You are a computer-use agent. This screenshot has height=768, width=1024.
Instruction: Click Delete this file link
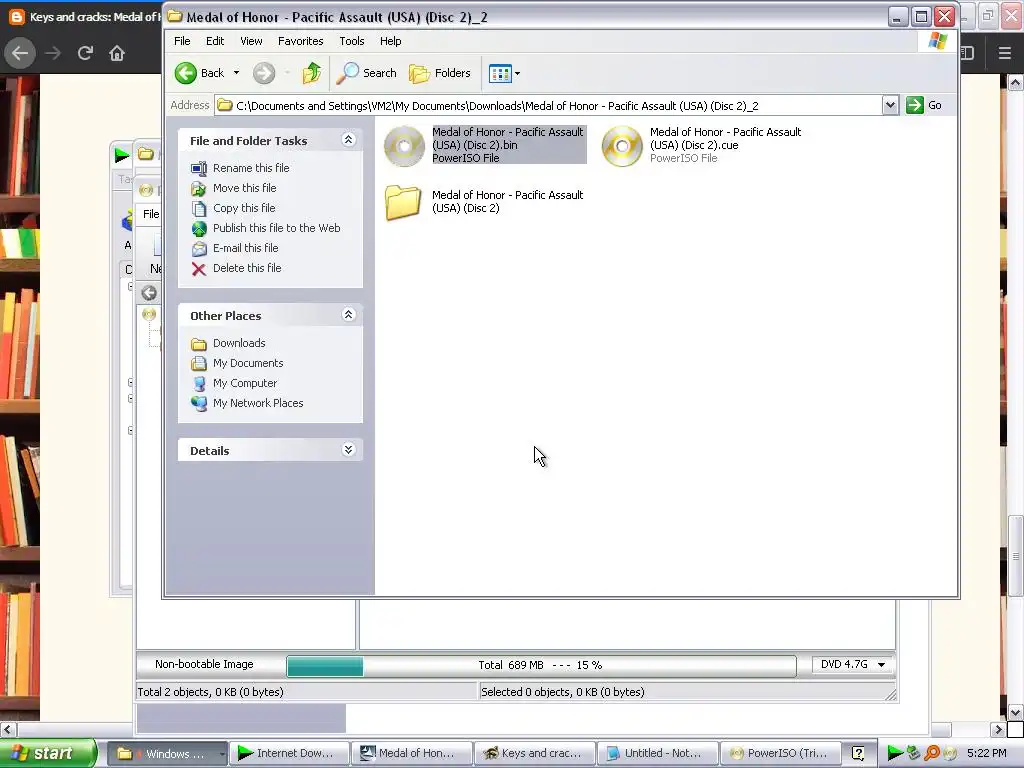[x=247, y=268]
